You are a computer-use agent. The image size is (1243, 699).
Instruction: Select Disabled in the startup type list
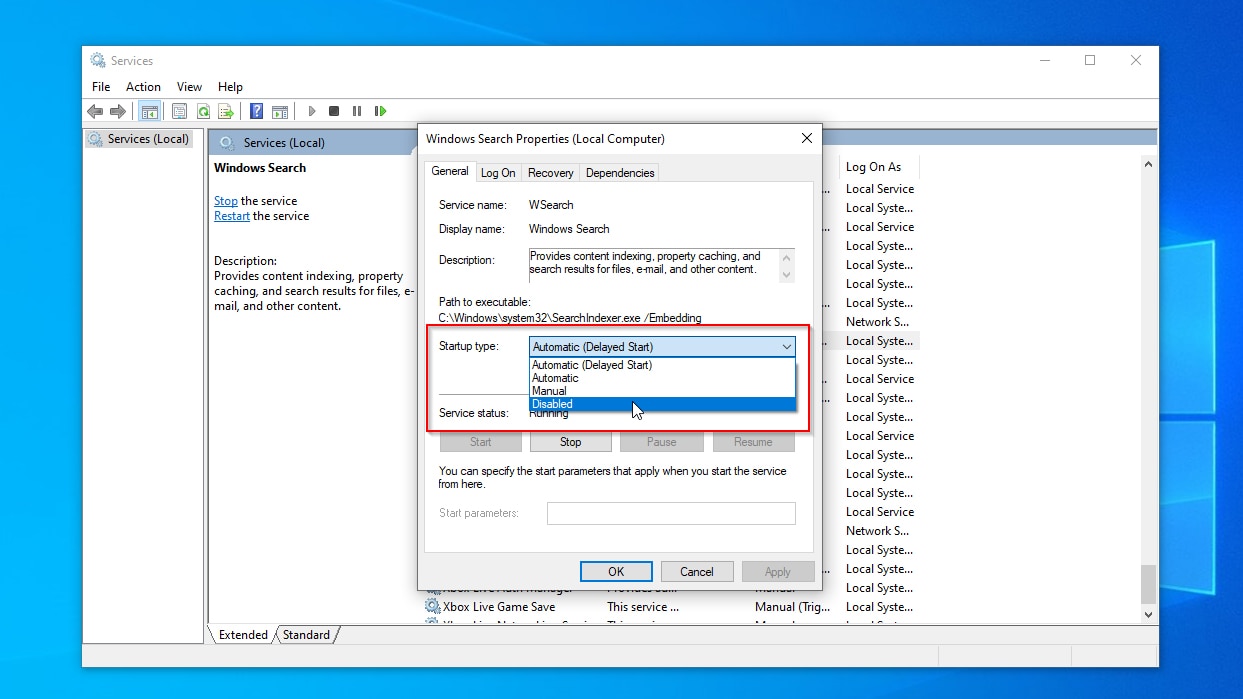[662, 404]
